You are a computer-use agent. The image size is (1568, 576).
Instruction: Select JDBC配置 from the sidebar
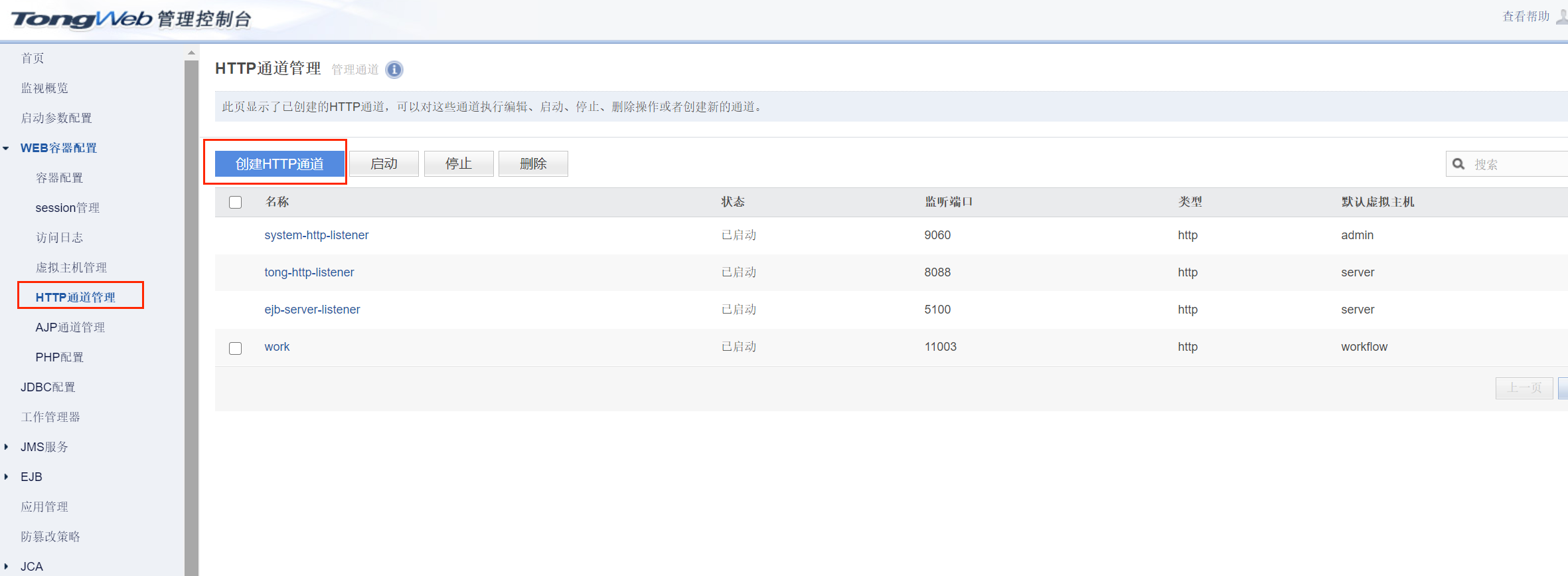click(x=48, y=387)
